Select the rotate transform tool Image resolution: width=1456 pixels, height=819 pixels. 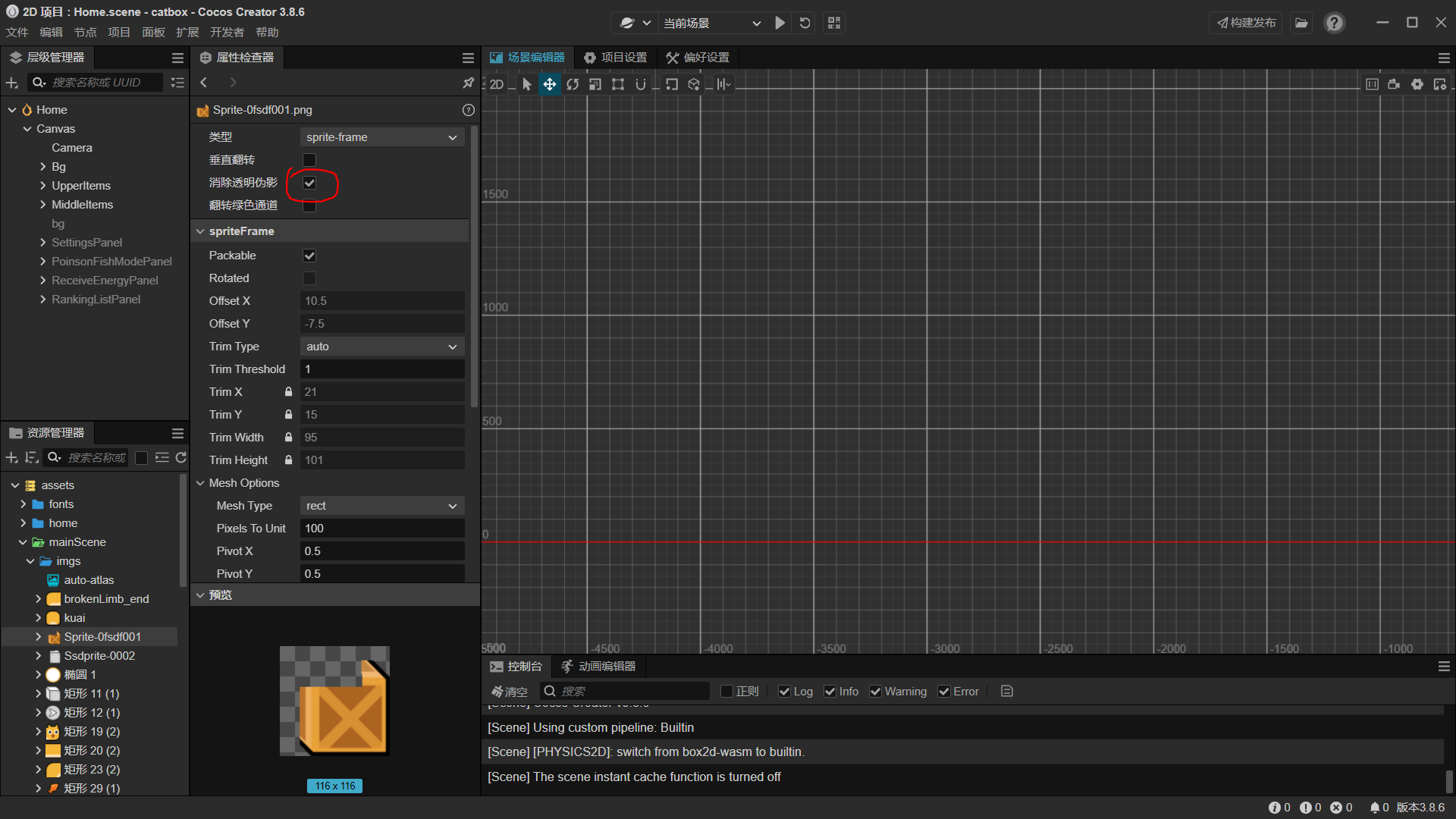573,84
